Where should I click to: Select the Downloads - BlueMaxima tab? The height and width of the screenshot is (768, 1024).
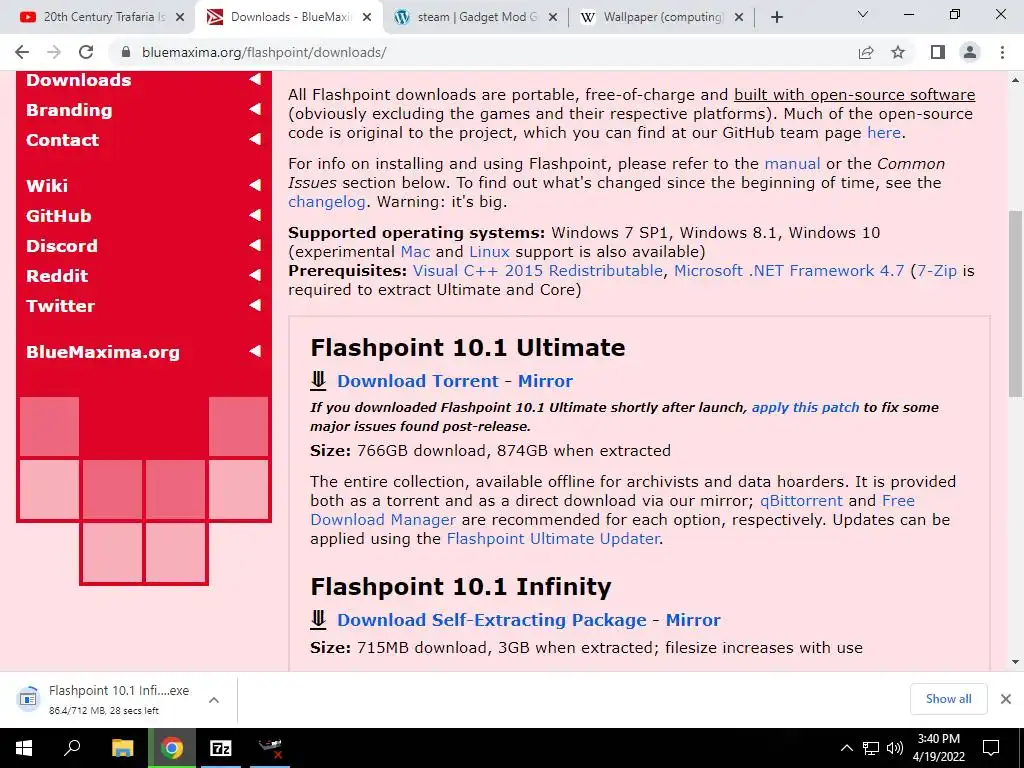287,18
